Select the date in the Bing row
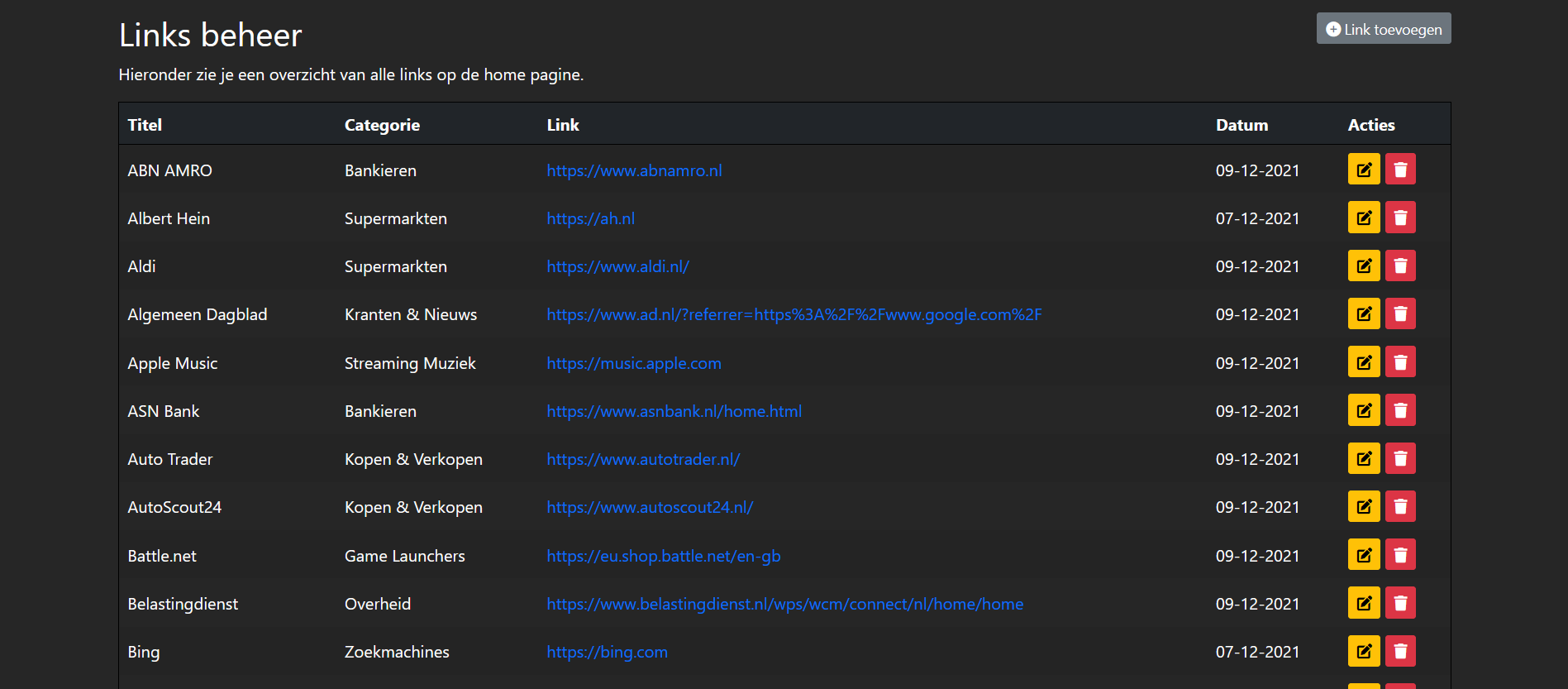Screen dimensions: 1568x689 tap(1257, 652)
